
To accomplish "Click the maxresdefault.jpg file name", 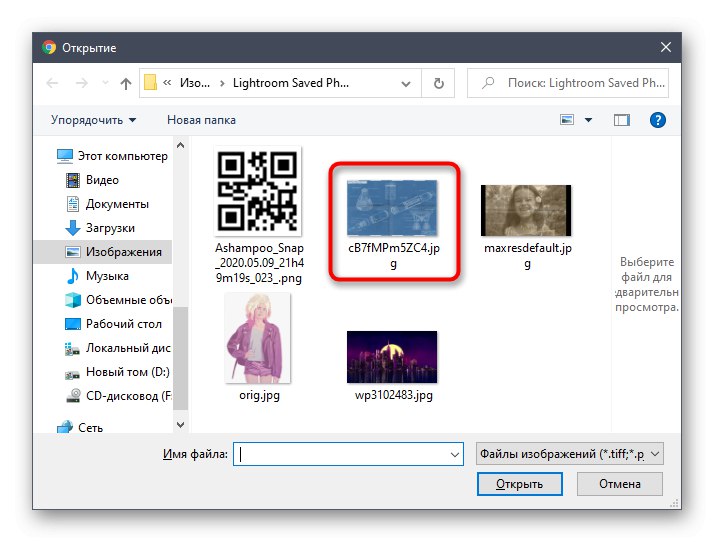I will (x=527, y=256).
